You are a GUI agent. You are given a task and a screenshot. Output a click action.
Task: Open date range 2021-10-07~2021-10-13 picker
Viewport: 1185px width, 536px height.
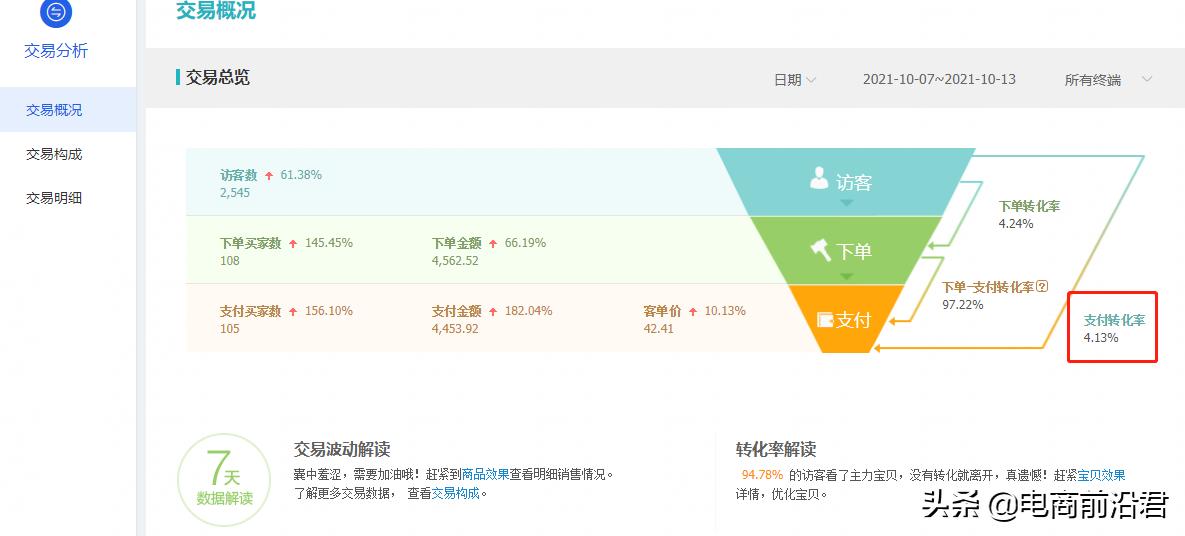939,79
